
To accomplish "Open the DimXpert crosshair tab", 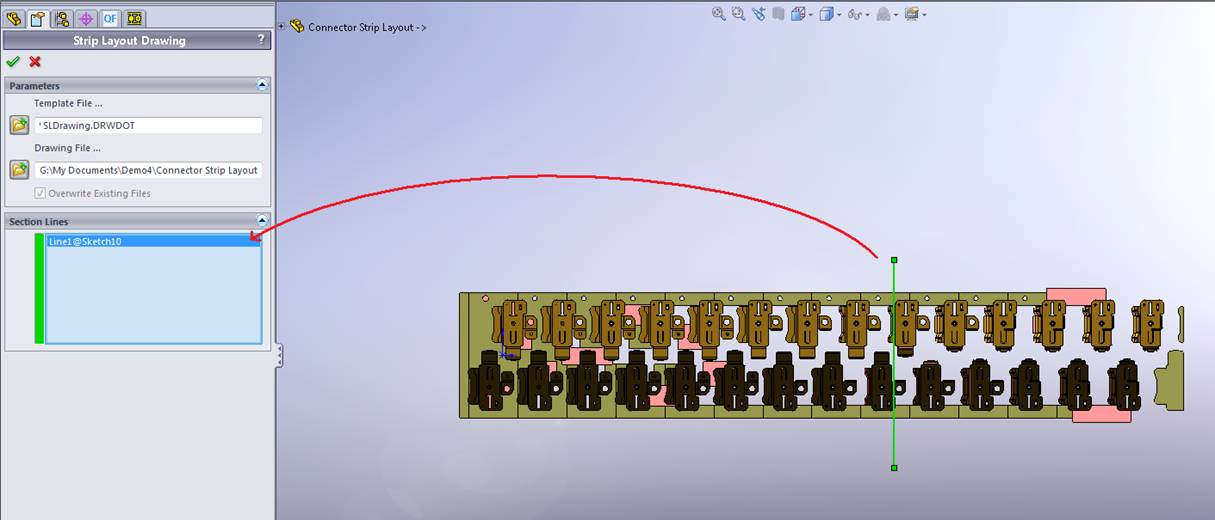I will 86,18.
